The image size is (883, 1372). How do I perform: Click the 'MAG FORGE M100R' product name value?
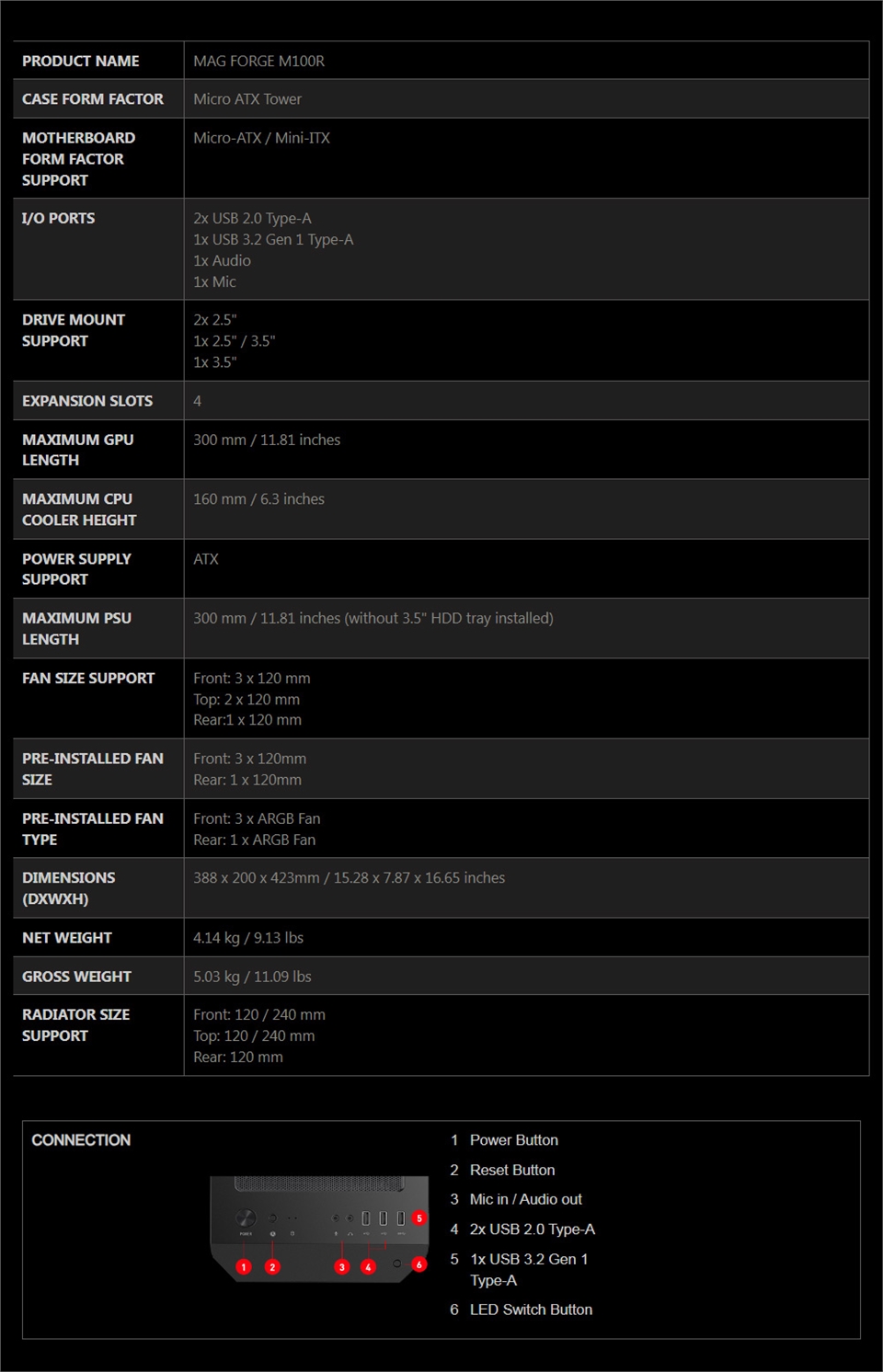click(x=258, y=61)
